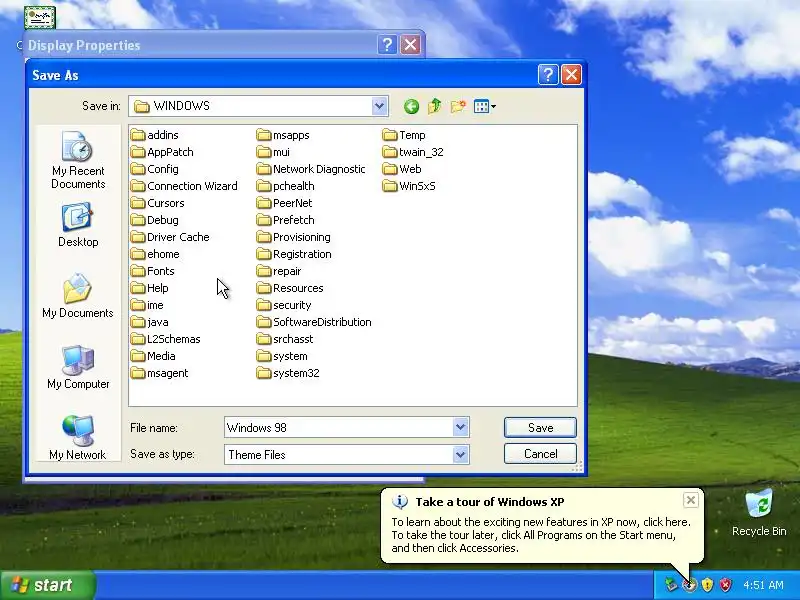Select the Registration folder
The image size is (800, 600).
pyautogui.click(x=294, y=254)
